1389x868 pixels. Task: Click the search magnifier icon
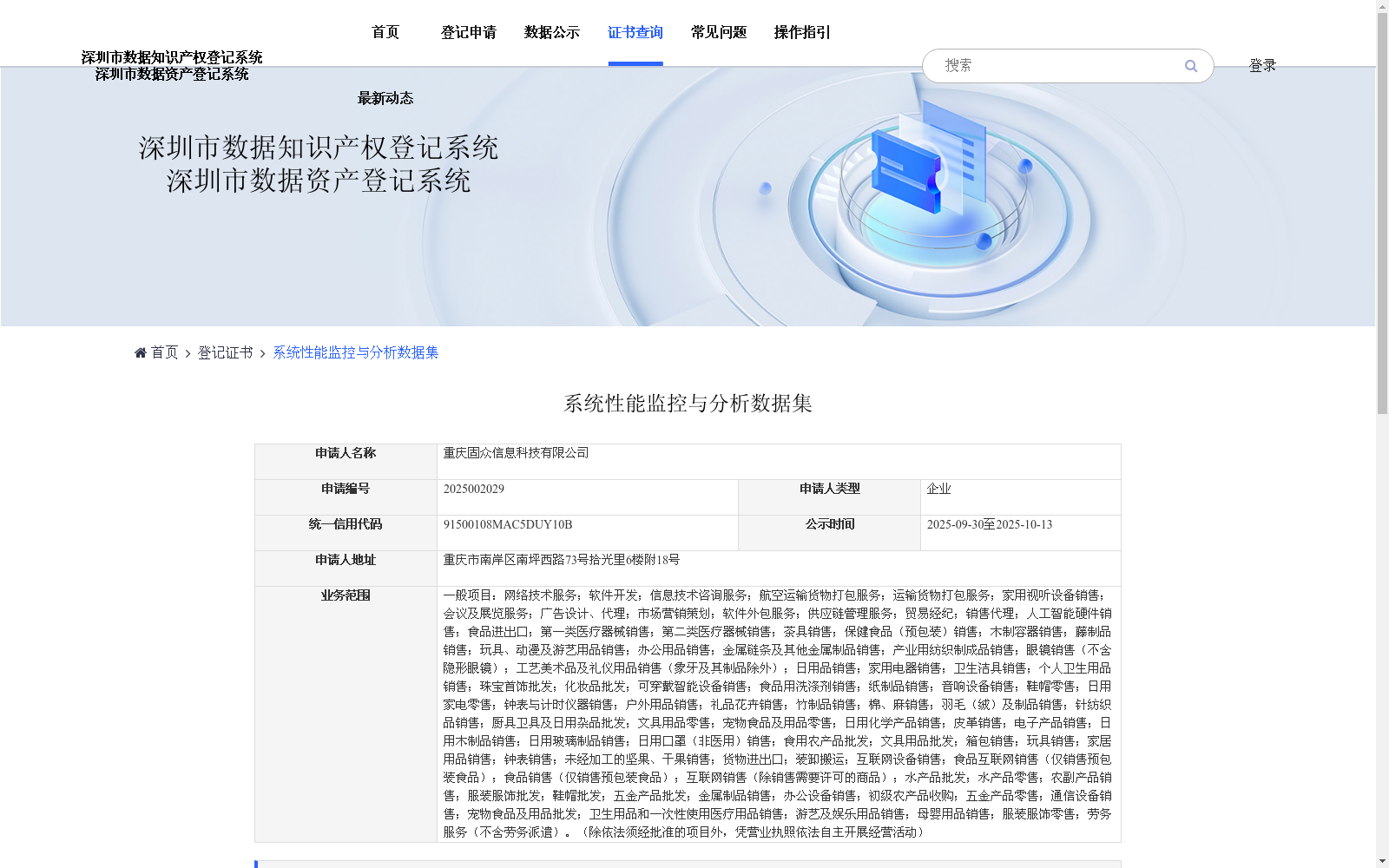tap(1191, 66)
